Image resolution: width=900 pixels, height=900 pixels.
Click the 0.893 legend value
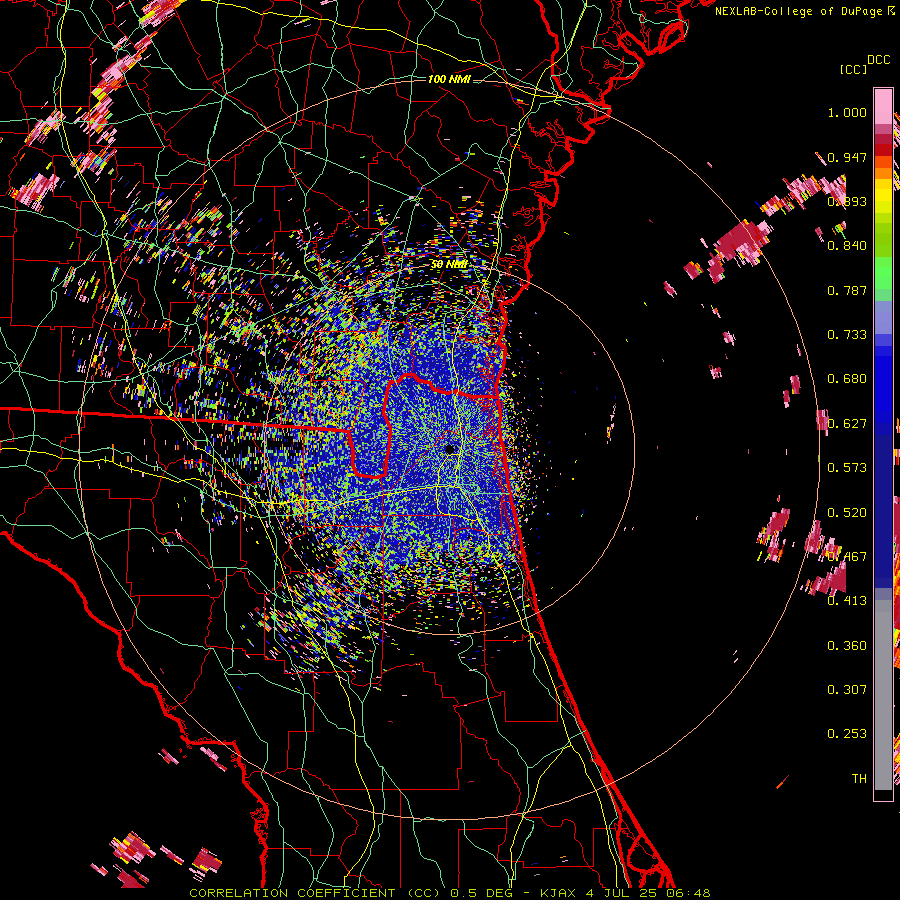(x=847, y=201)
